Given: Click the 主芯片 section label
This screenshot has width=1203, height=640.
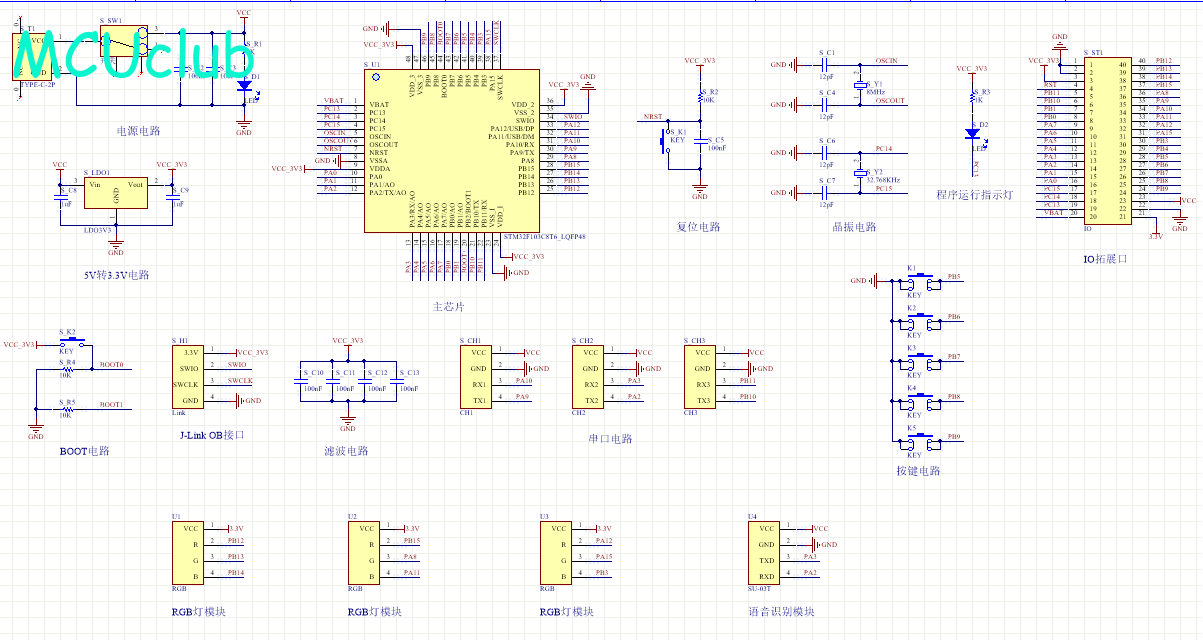Looking at the screenshot, I should click(x=448, y=306).
